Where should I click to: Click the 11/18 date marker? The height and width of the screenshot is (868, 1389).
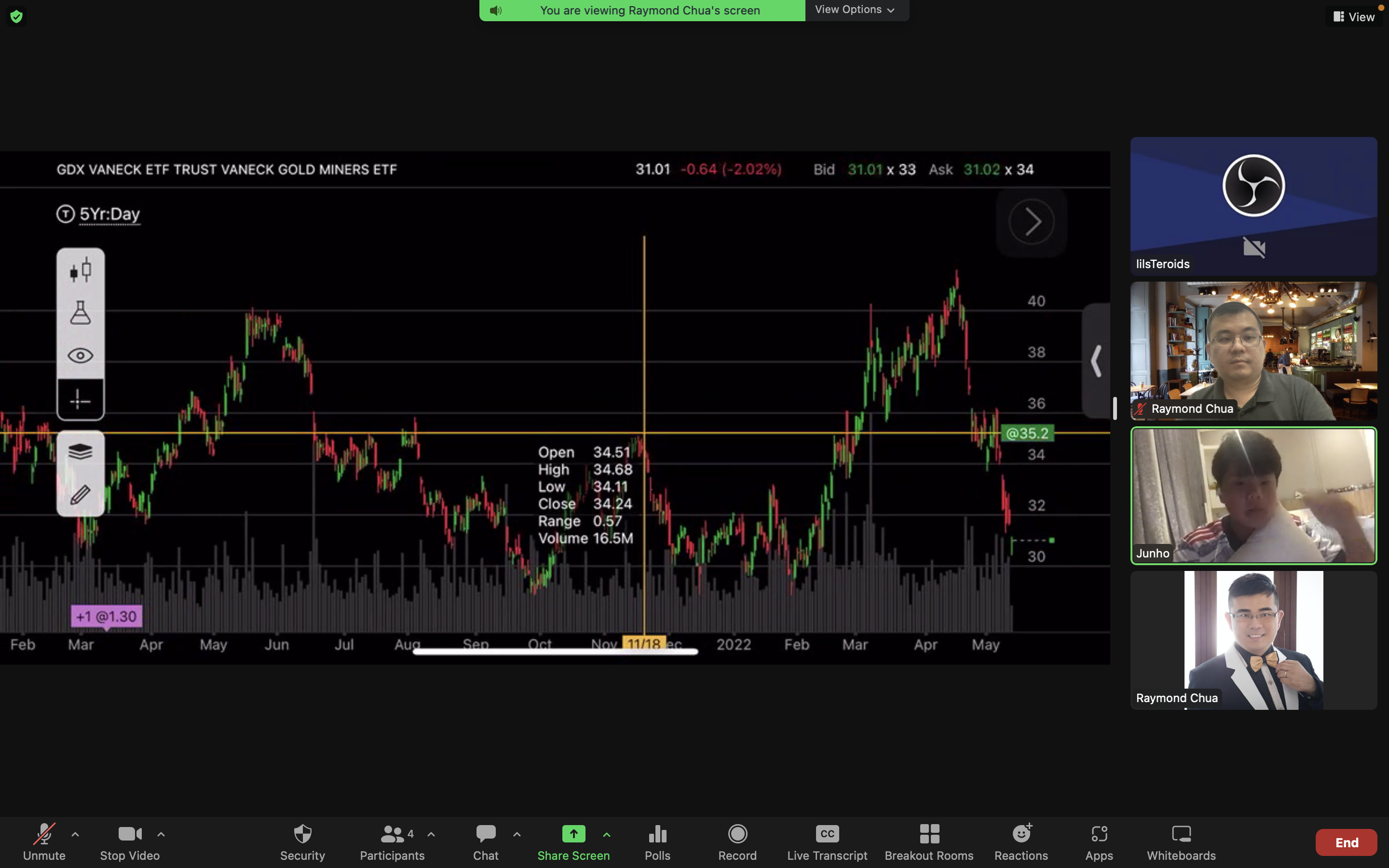click(x=644, y=644)
